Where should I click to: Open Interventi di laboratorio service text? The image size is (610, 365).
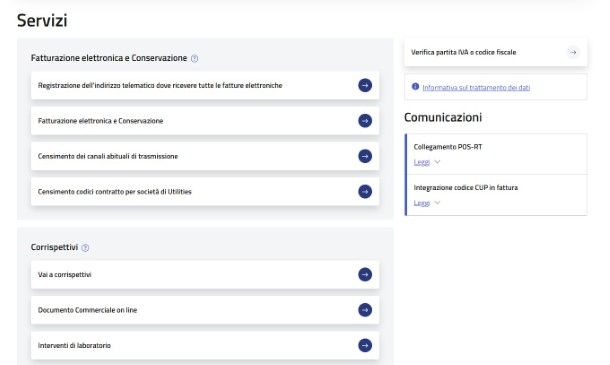click(x=74, y=346)
